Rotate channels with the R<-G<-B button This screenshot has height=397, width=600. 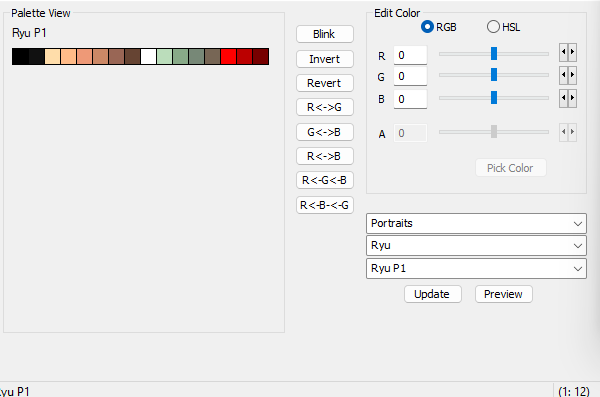click(x=324, y=180)
